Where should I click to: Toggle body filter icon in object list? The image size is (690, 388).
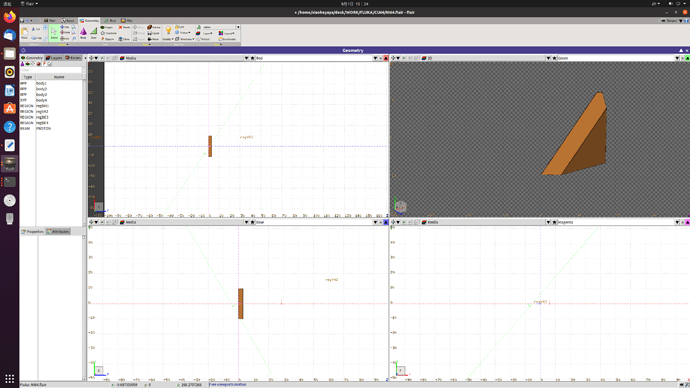22,64
